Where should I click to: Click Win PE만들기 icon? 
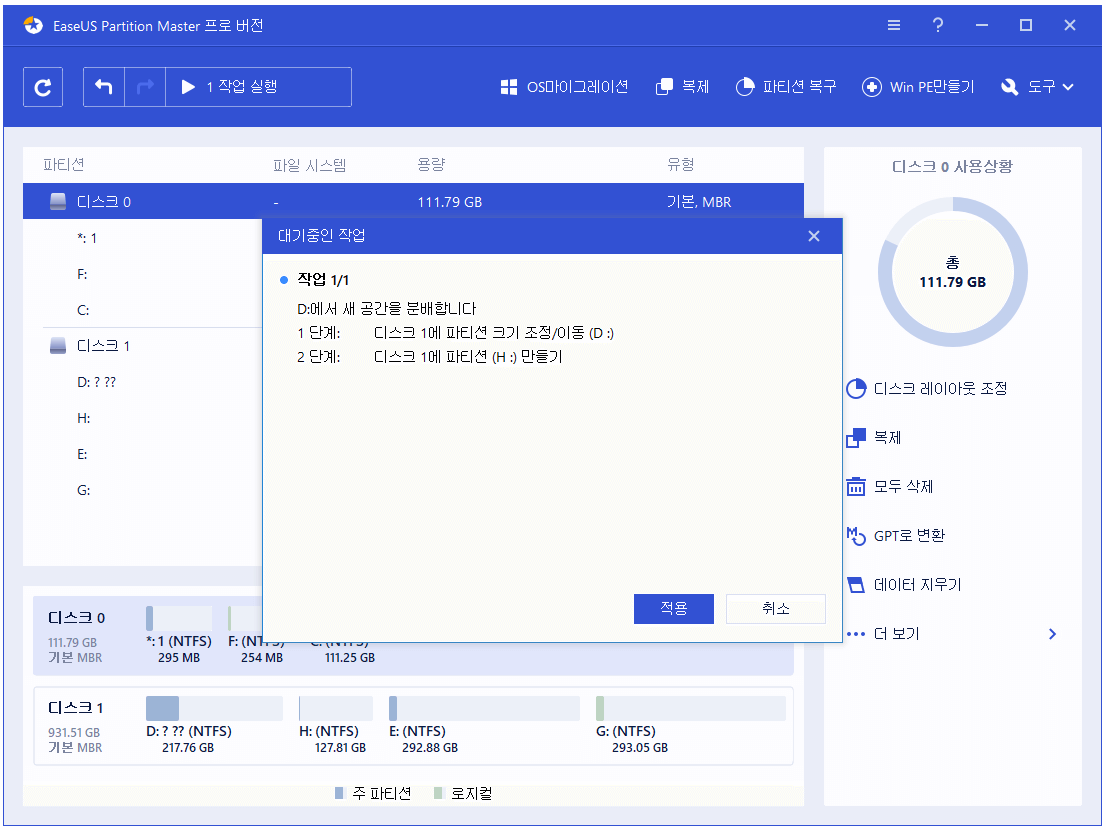click(x=872, y=87)
